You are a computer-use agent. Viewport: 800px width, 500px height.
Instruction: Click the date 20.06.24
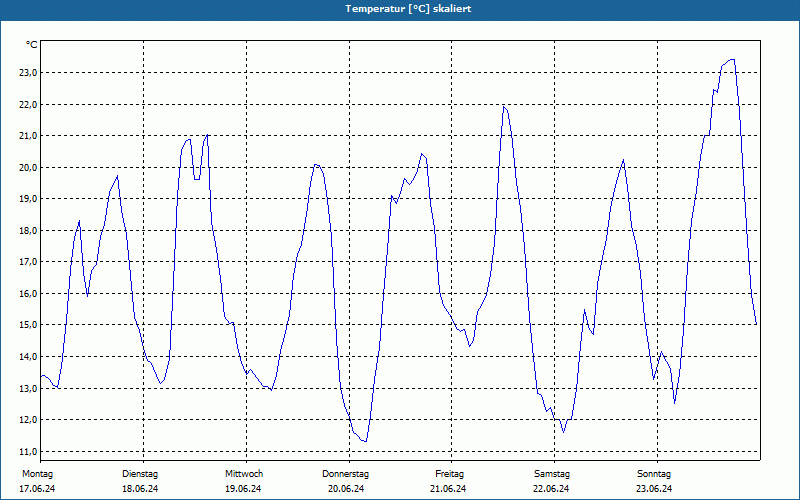click(346, 489)
